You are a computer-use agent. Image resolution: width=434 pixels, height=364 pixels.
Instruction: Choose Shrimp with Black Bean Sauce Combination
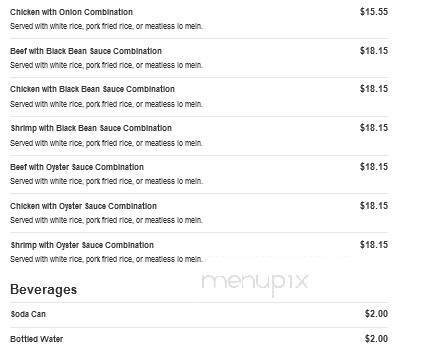[x=91, y=128]
